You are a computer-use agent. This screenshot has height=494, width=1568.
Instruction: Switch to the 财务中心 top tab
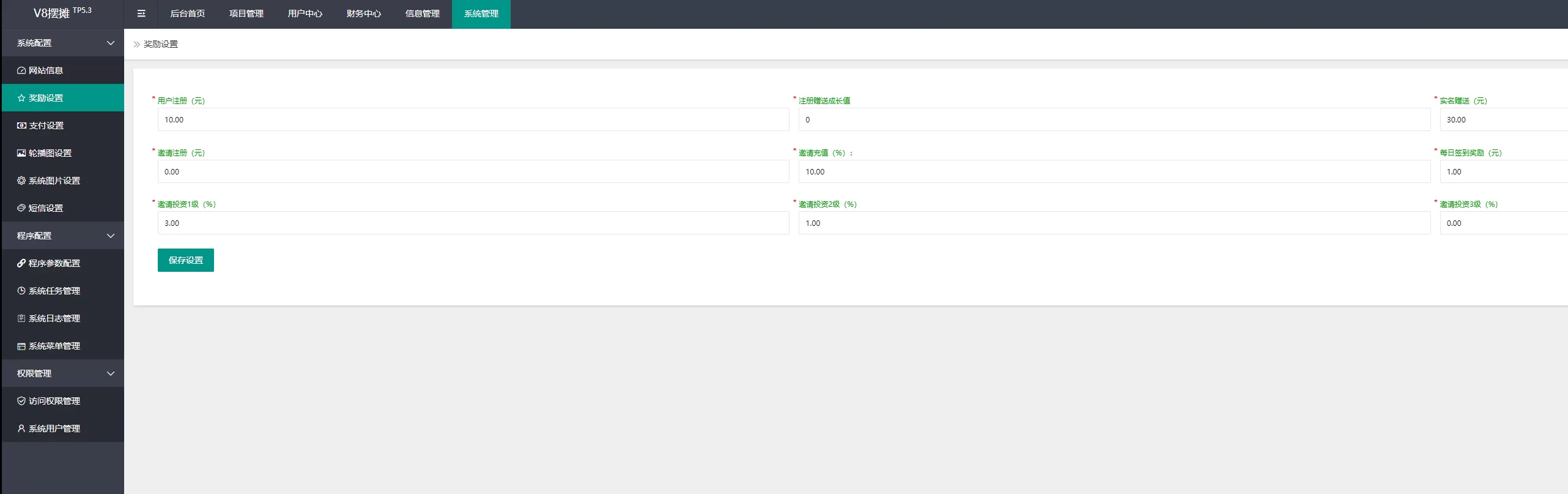coord(363,13)
